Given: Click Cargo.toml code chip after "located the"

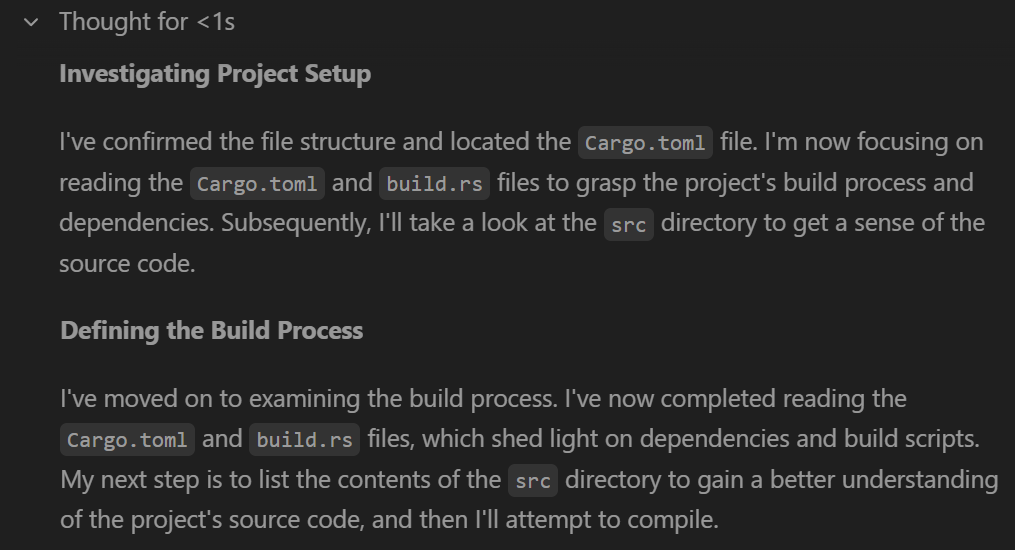Looking at the screenshot, I should coord(645,143).
